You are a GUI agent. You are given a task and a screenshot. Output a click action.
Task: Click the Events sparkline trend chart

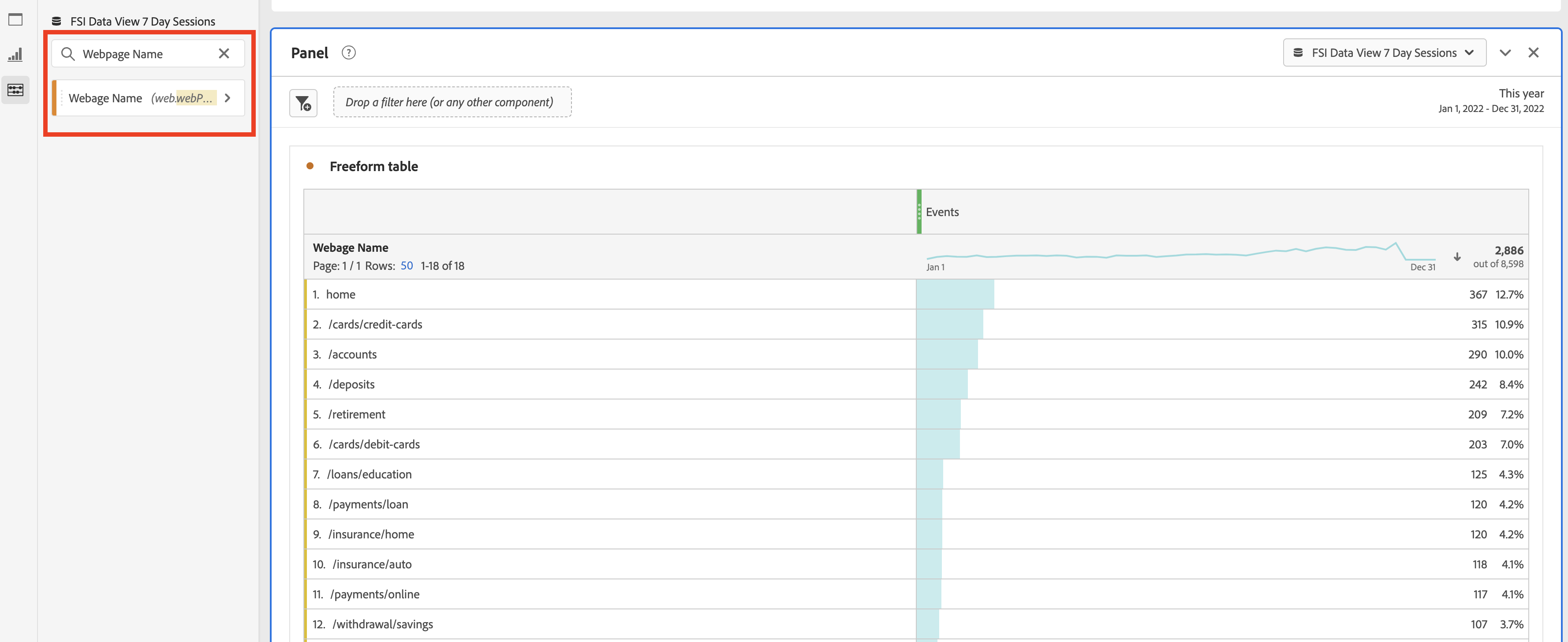point(1181,251)
